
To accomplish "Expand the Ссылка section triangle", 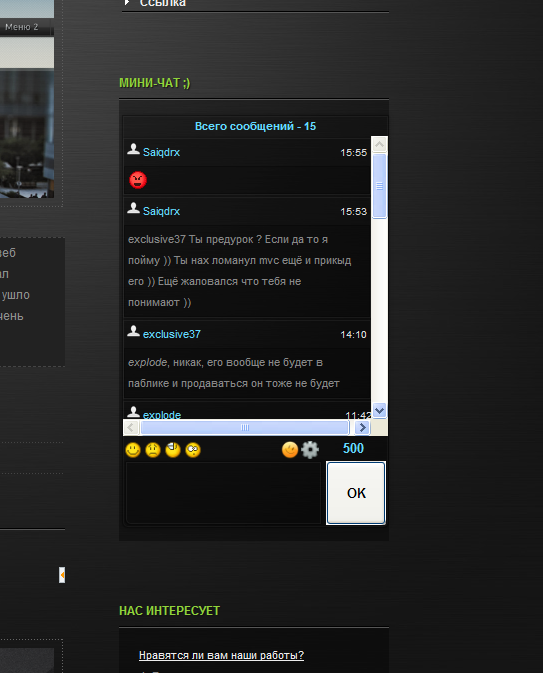I will (127, 3).
